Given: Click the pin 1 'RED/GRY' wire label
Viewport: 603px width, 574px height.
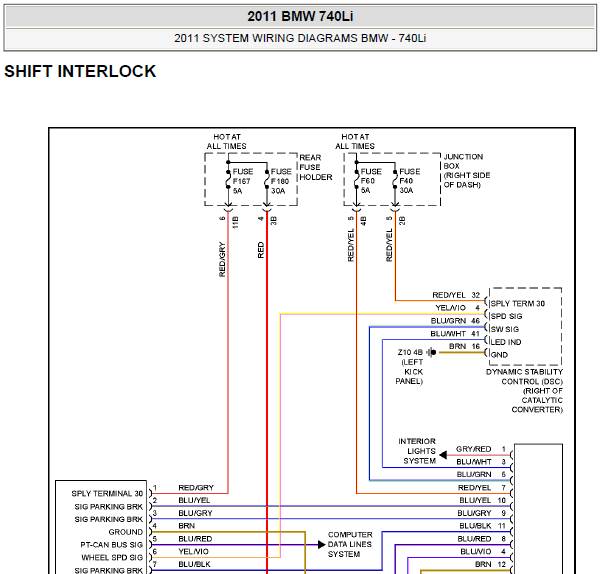Looking at the screenshot, I should tap(196, 488).
